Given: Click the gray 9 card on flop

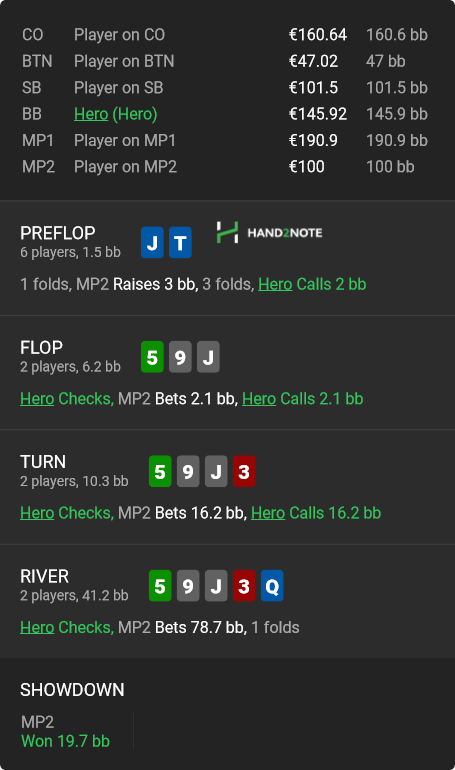Looking at the screenshot, I should [180, 357].
